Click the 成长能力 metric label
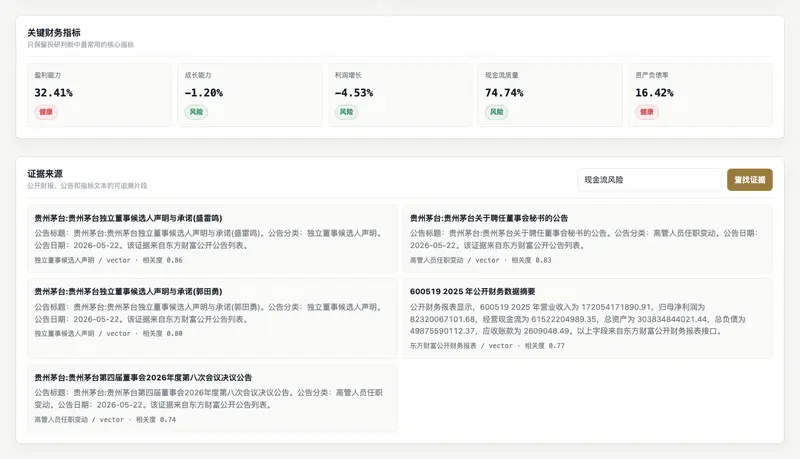800x459 pixels. pyautogui.click(x=198, y=75)
